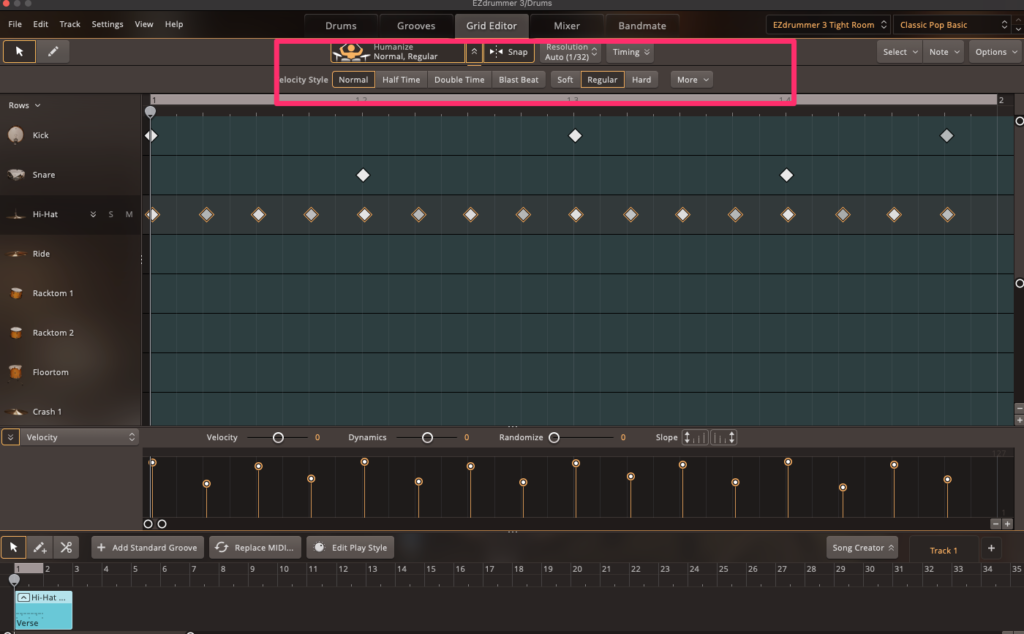Open the Classic Pop Basic preset dropdown
This screenshot has height=634, width=1024.
(x=952, y=24)
